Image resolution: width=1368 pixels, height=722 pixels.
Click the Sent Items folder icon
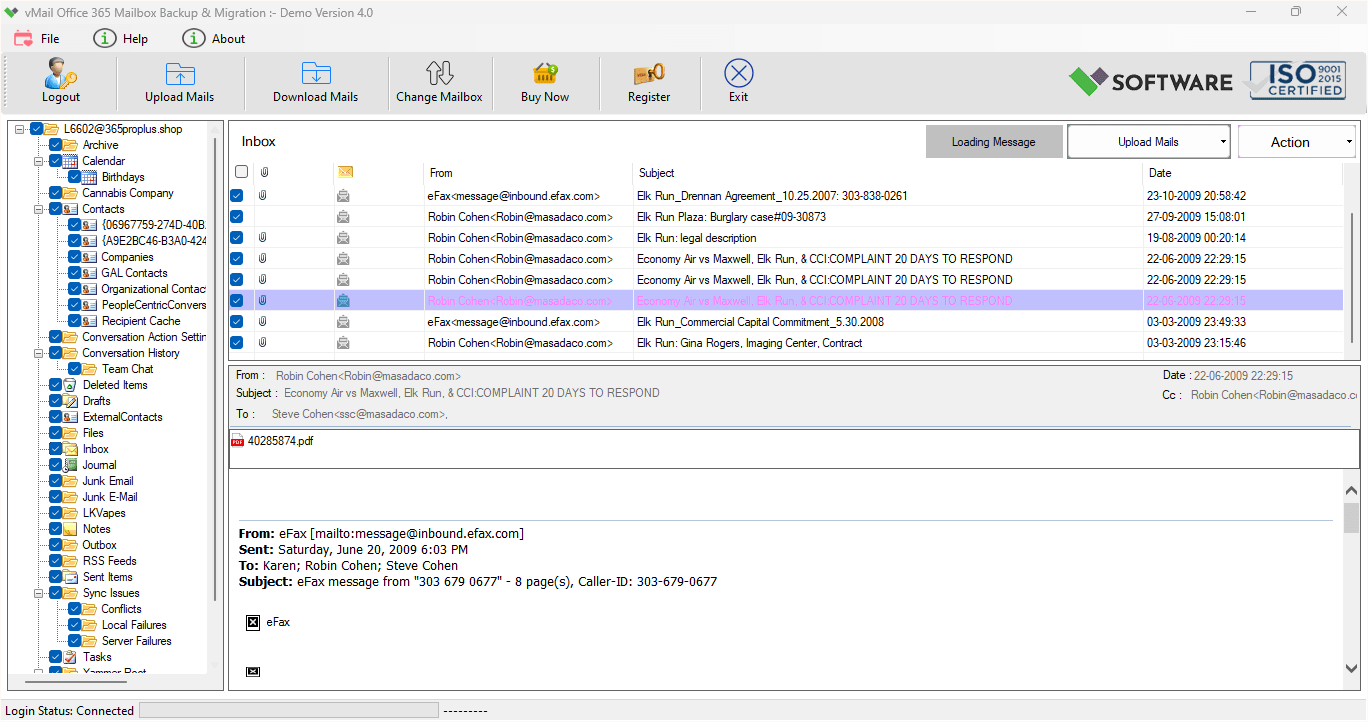70,577
